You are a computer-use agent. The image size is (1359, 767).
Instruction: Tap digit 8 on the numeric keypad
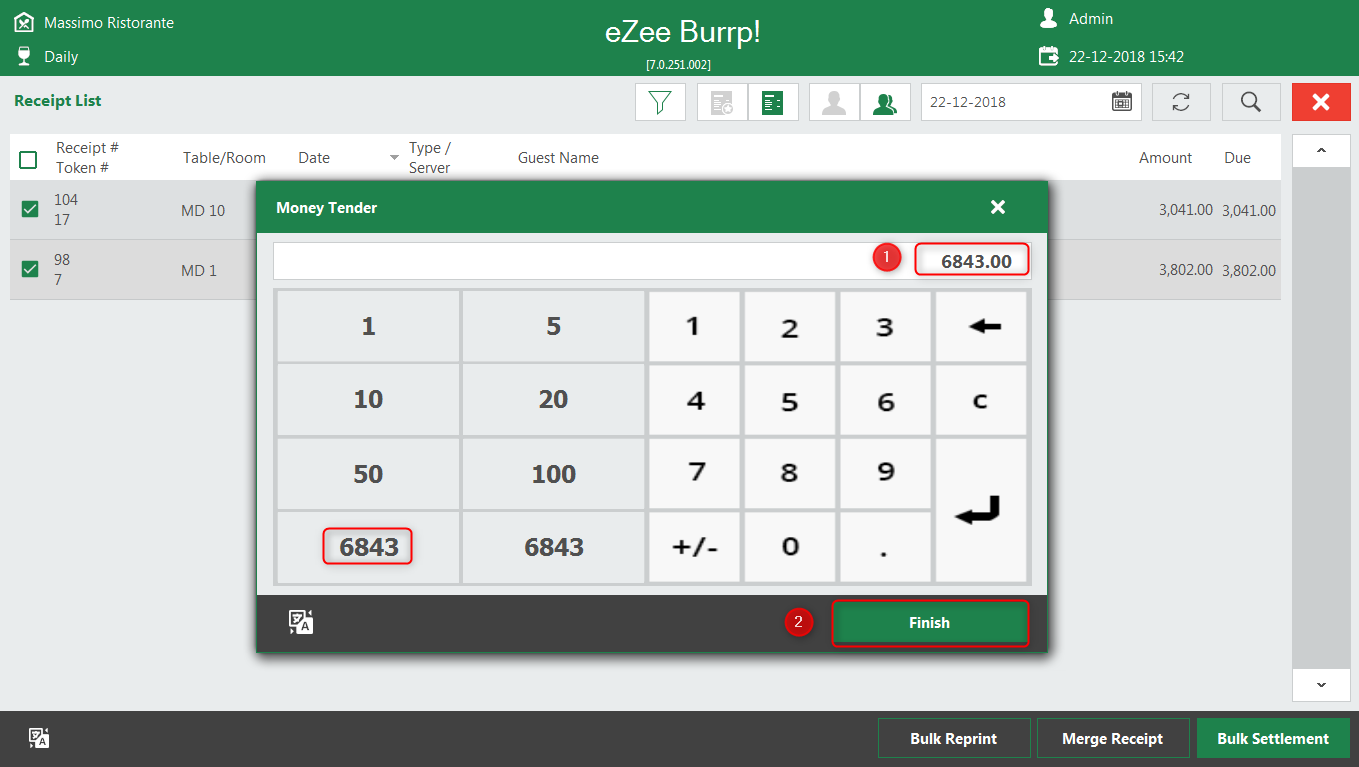click(789, 473)
